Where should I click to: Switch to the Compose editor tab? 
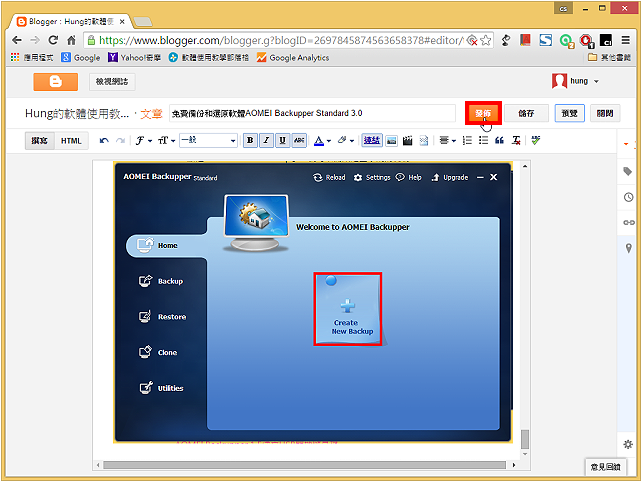point(39,141)
